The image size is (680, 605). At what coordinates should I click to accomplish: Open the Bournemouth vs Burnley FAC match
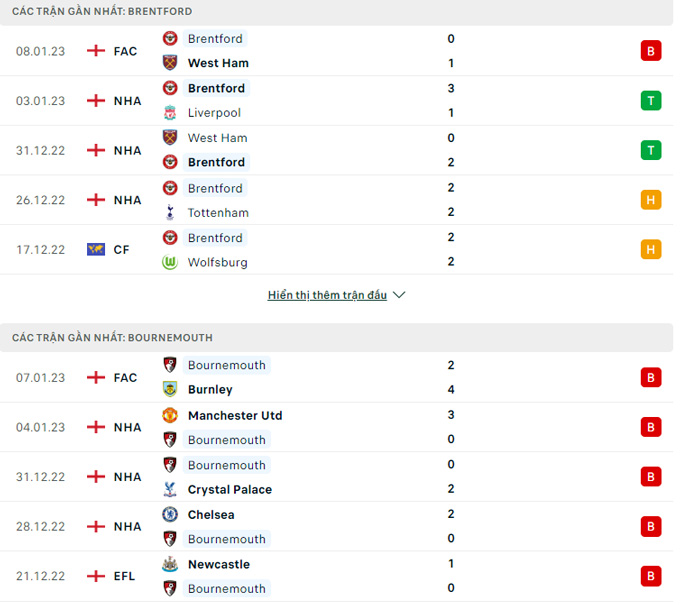330,378
